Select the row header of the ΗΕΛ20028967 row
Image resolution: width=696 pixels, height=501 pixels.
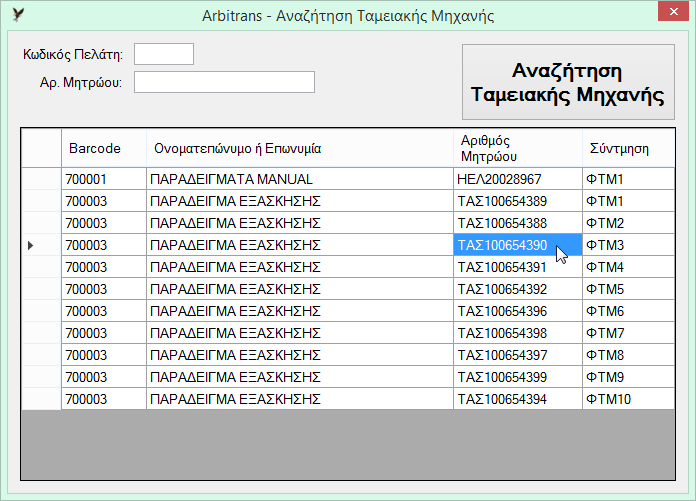(x=41, y=179)
